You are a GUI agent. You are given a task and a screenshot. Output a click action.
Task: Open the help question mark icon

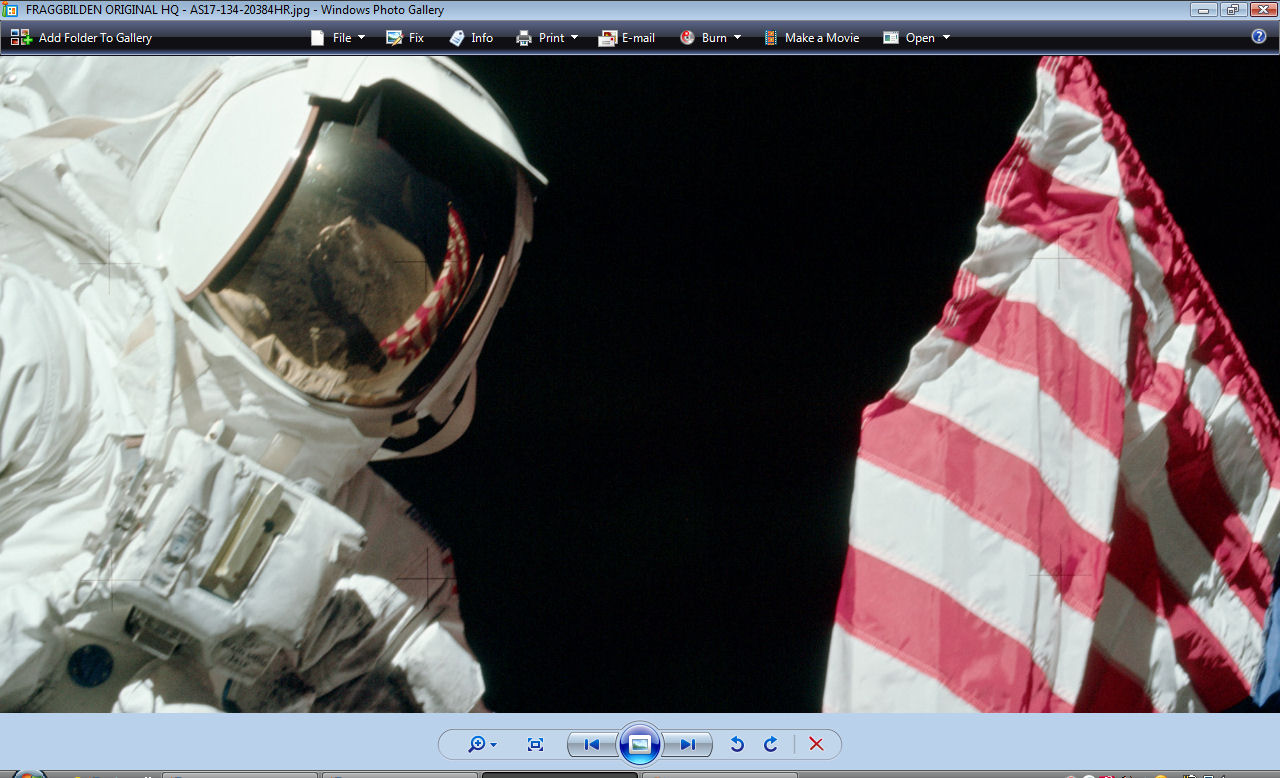click(x=1259, y=36)
